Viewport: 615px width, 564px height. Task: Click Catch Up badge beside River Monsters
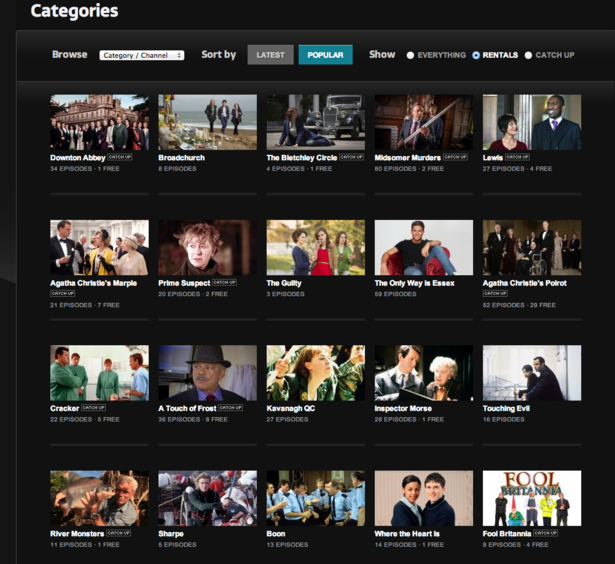click(x=118, y=533)
